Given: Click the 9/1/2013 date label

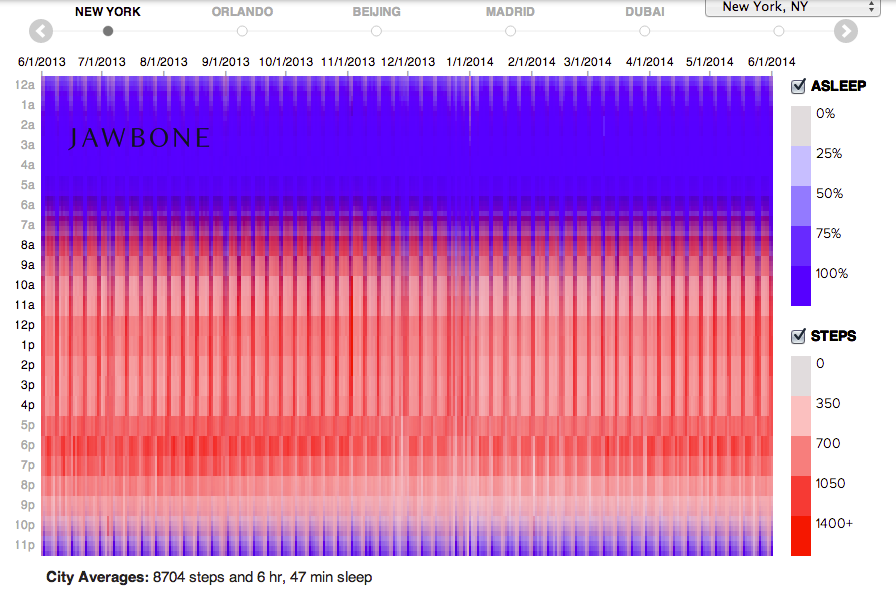Looking at the screenshot, I should coord(225,62).
